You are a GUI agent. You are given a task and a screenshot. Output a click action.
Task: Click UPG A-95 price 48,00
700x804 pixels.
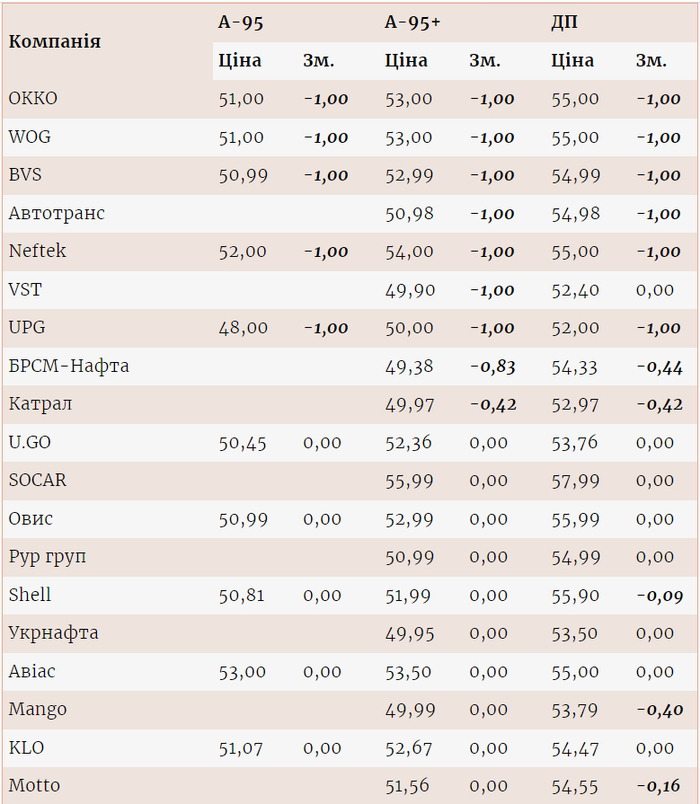[243, 328]
